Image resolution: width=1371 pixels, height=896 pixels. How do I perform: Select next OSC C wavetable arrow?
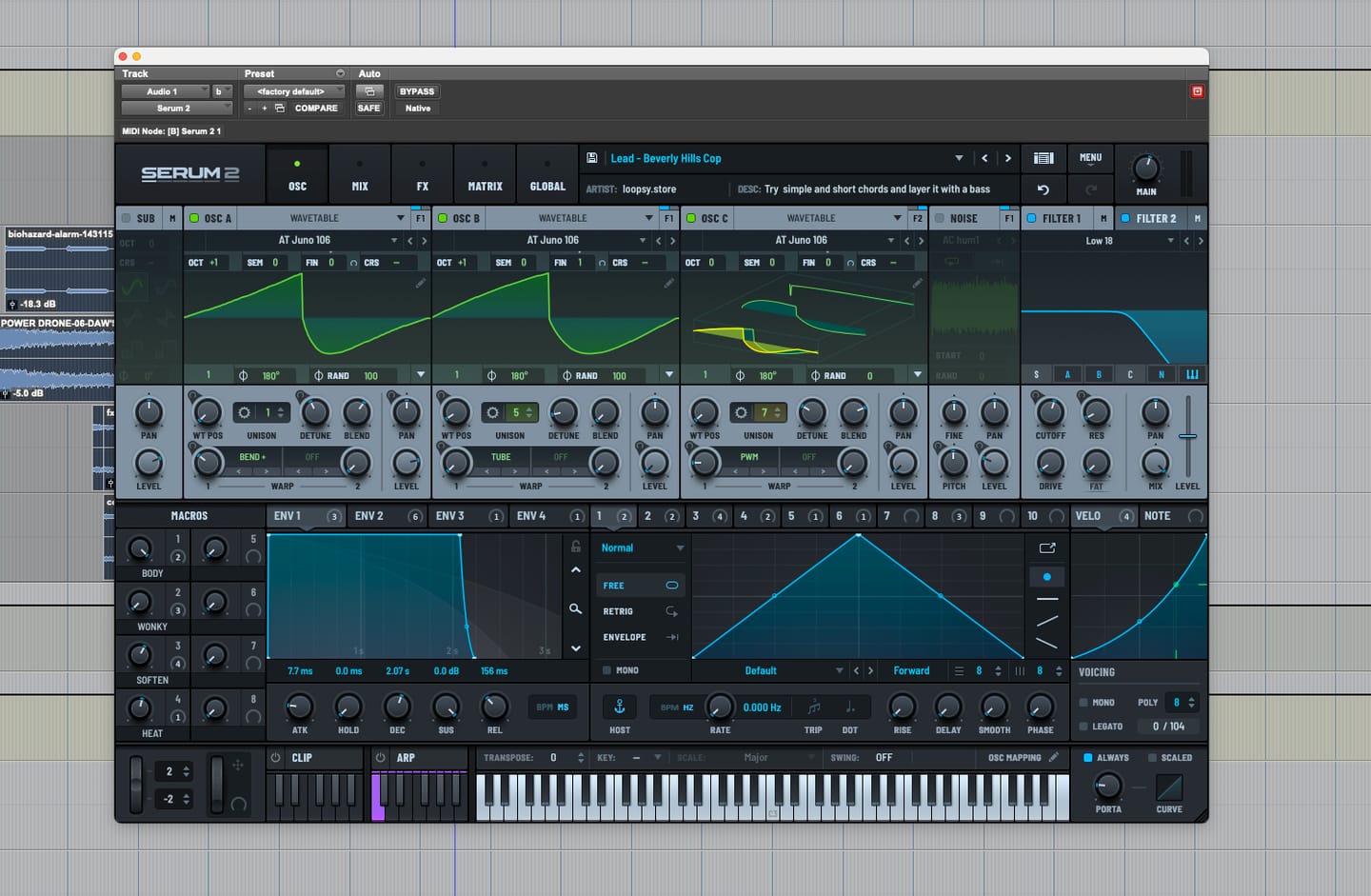pos(921,241)
